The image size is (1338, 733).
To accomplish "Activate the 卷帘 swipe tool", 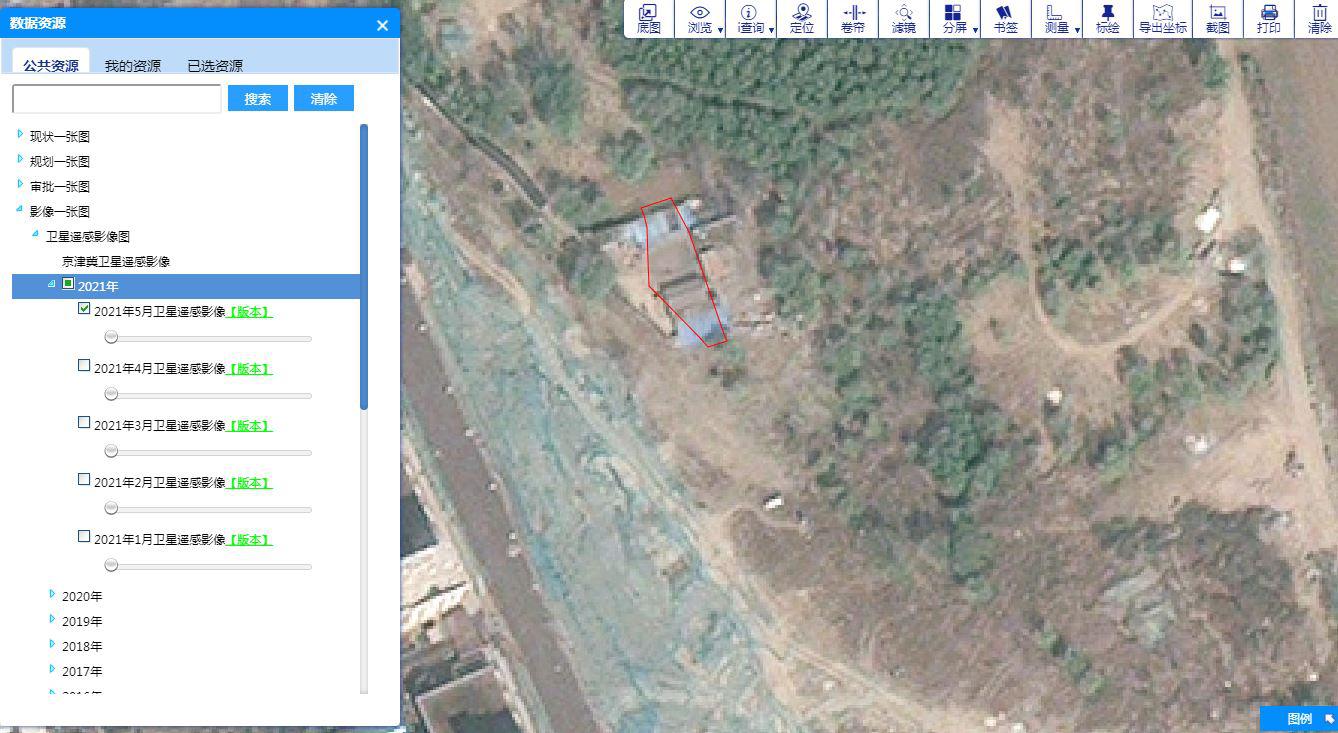I will pyautogui.click(x=853, y=19).
